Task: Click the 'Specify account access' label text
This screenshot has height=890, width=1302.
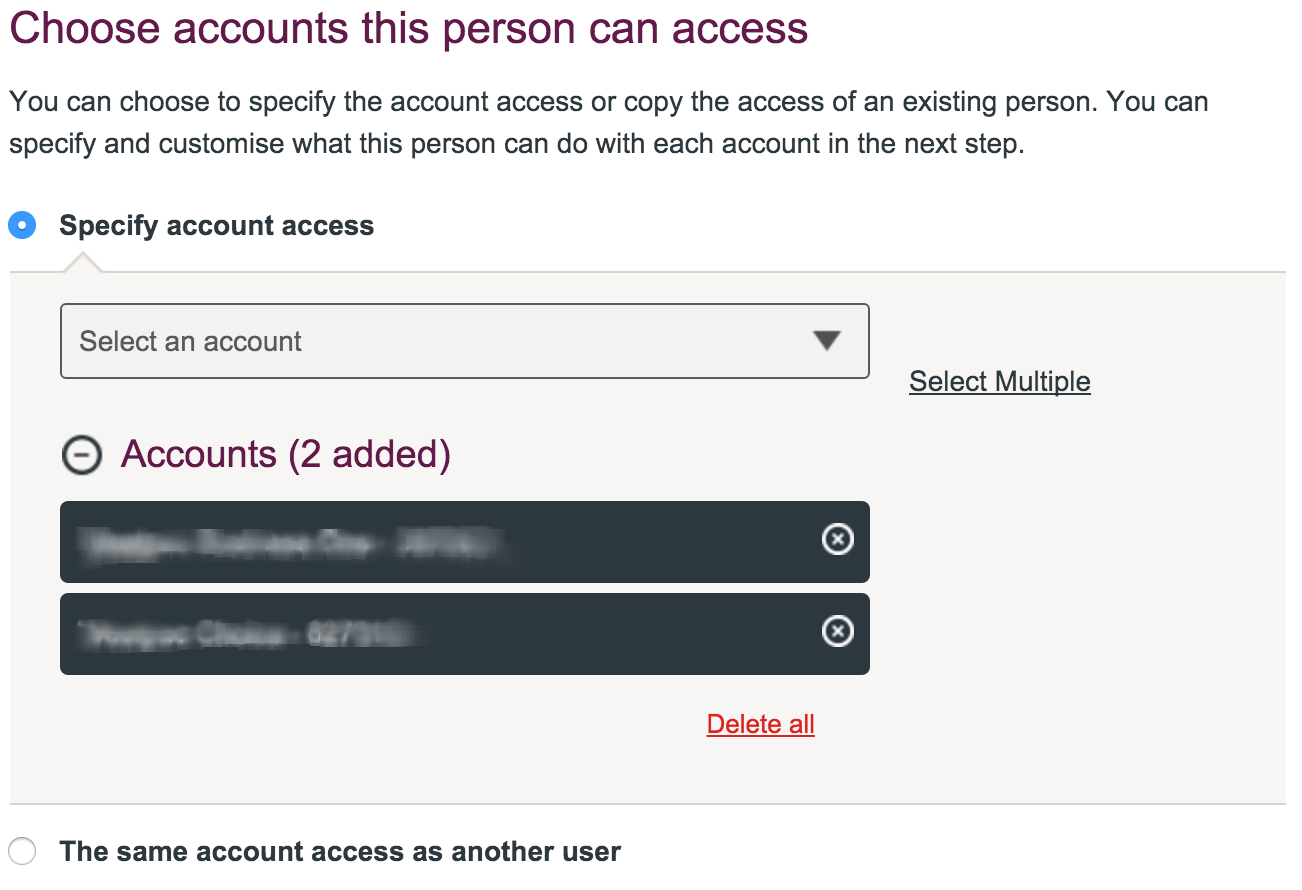Action: tap(216, 226)
